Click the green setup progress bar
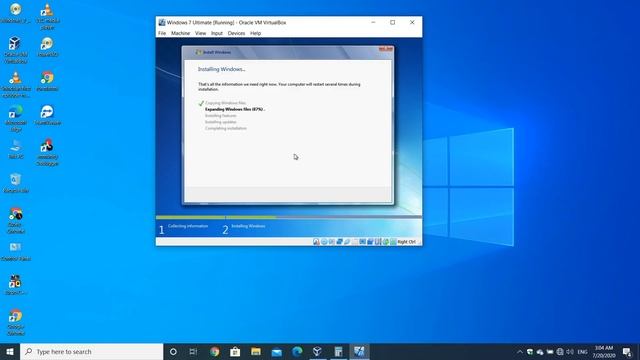Screen dimensions: 640x360 coord(216,218)
